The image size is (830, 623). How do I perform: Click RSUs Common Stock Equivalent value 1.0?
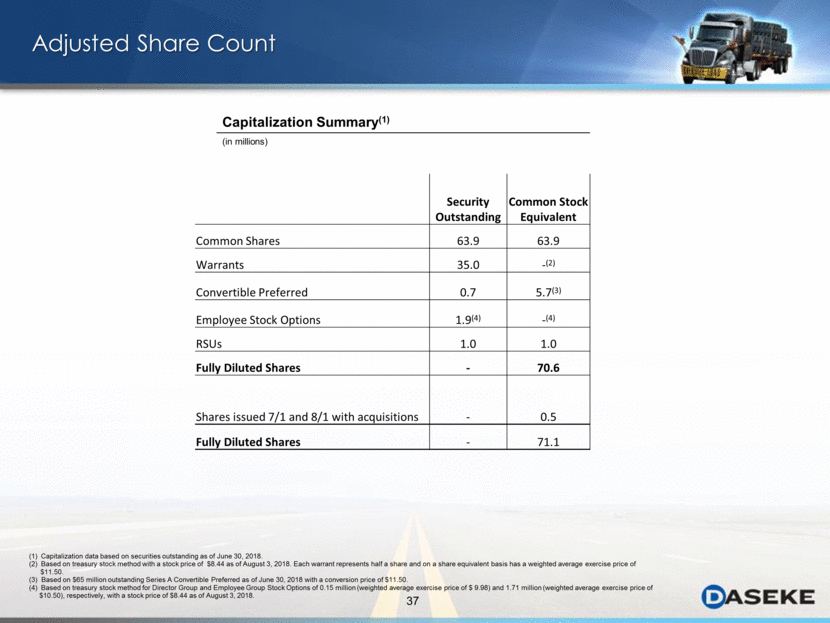[548, 344]
